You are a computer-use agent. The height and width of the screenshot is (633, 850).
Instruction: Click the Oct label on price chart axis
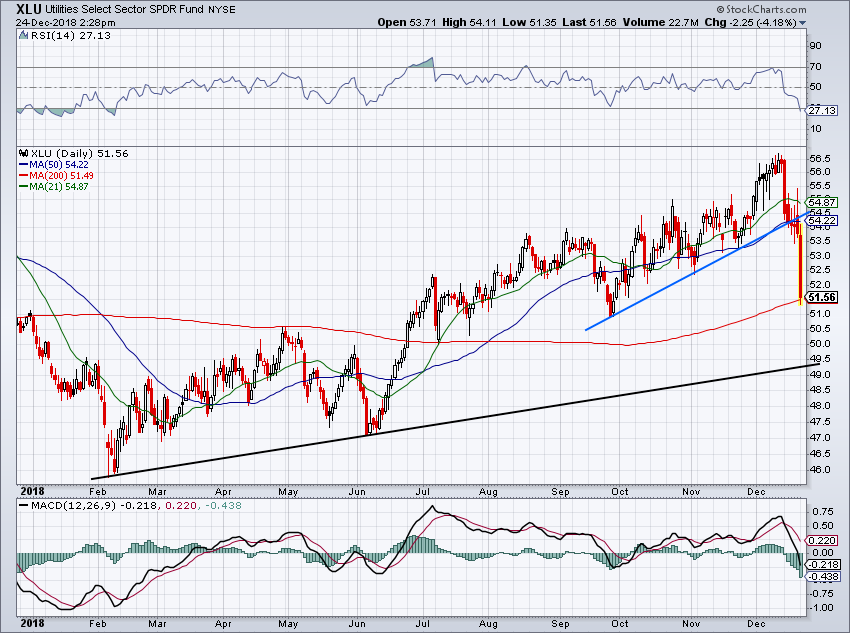[x=619, y=492]
